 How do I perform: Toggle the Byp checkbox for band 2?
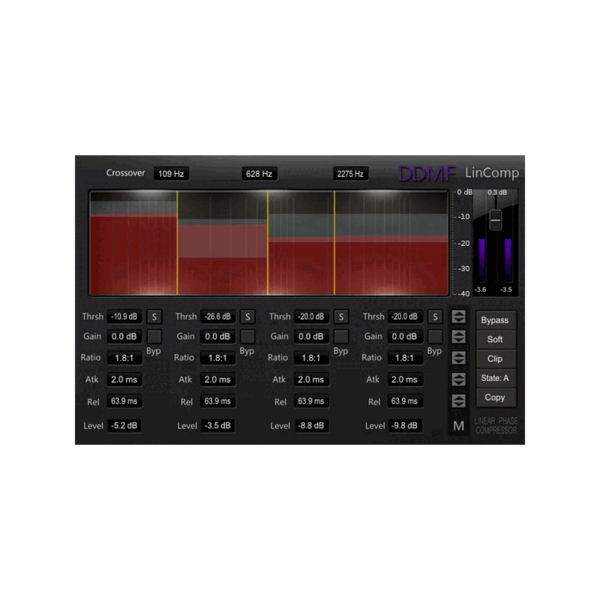pos(248,337)
